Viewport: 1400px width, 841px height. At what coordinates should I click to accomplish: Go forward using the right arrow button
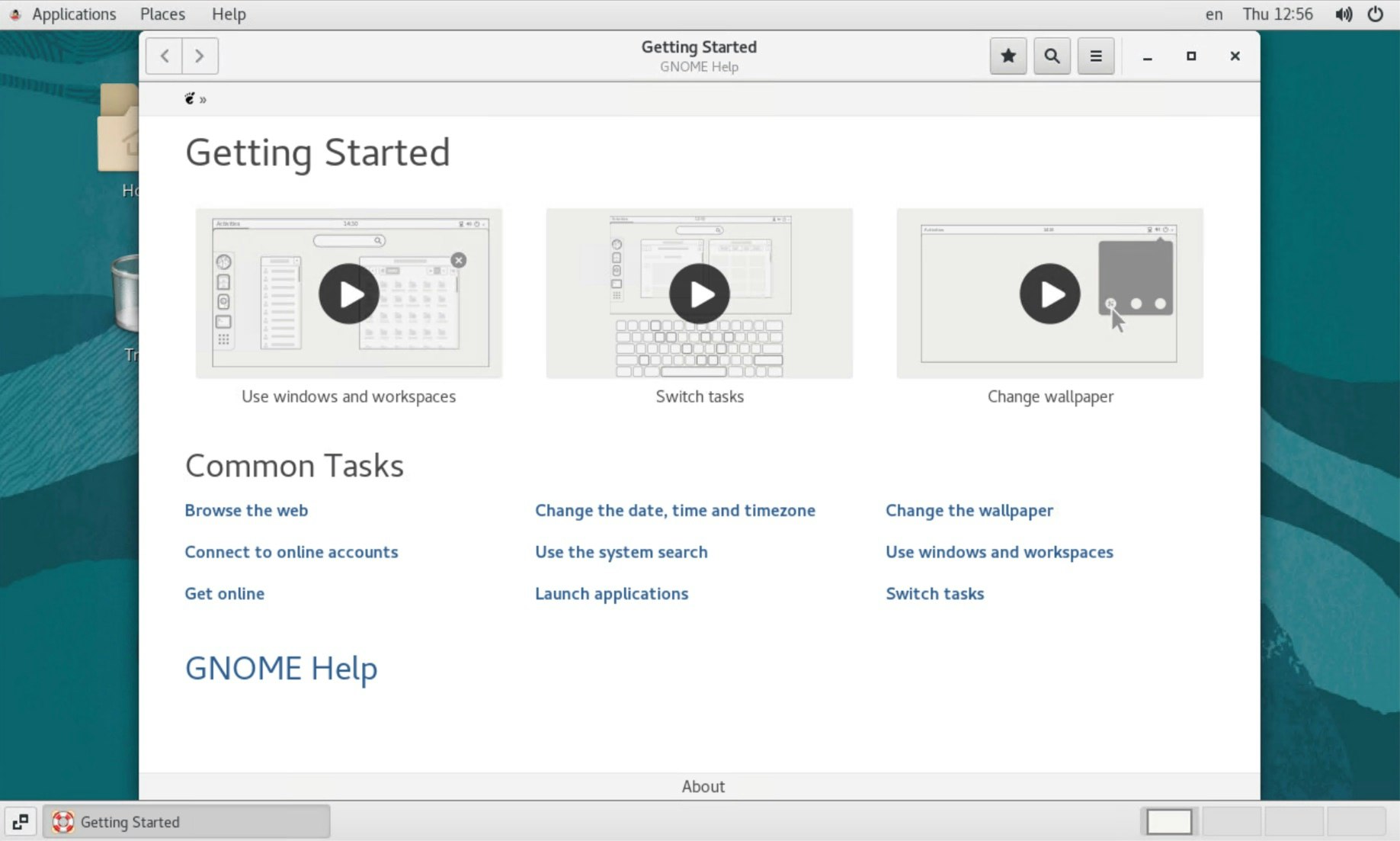200,56
